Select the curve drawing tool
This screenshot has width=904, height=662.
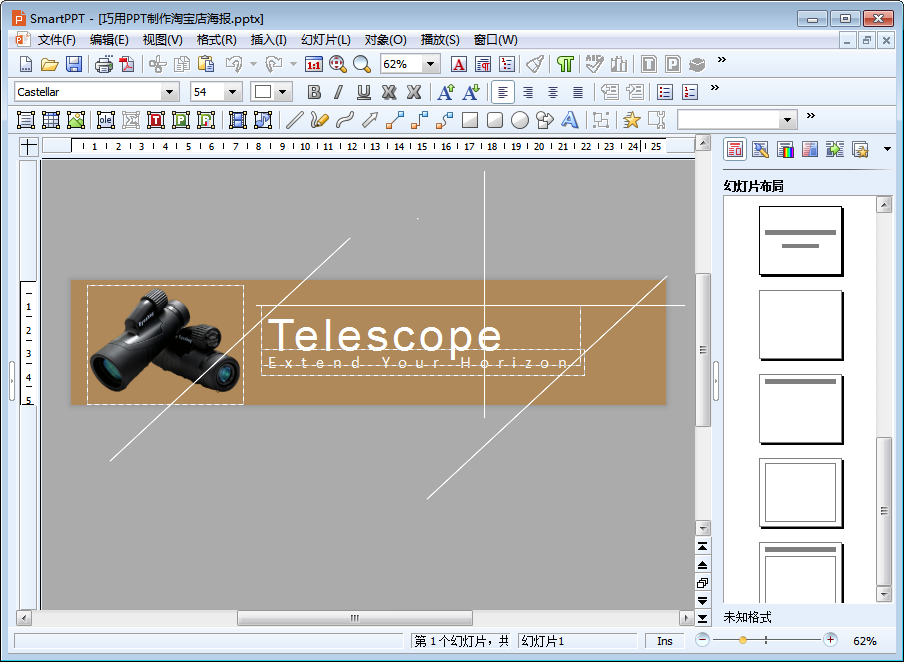[x=345, y=120]
